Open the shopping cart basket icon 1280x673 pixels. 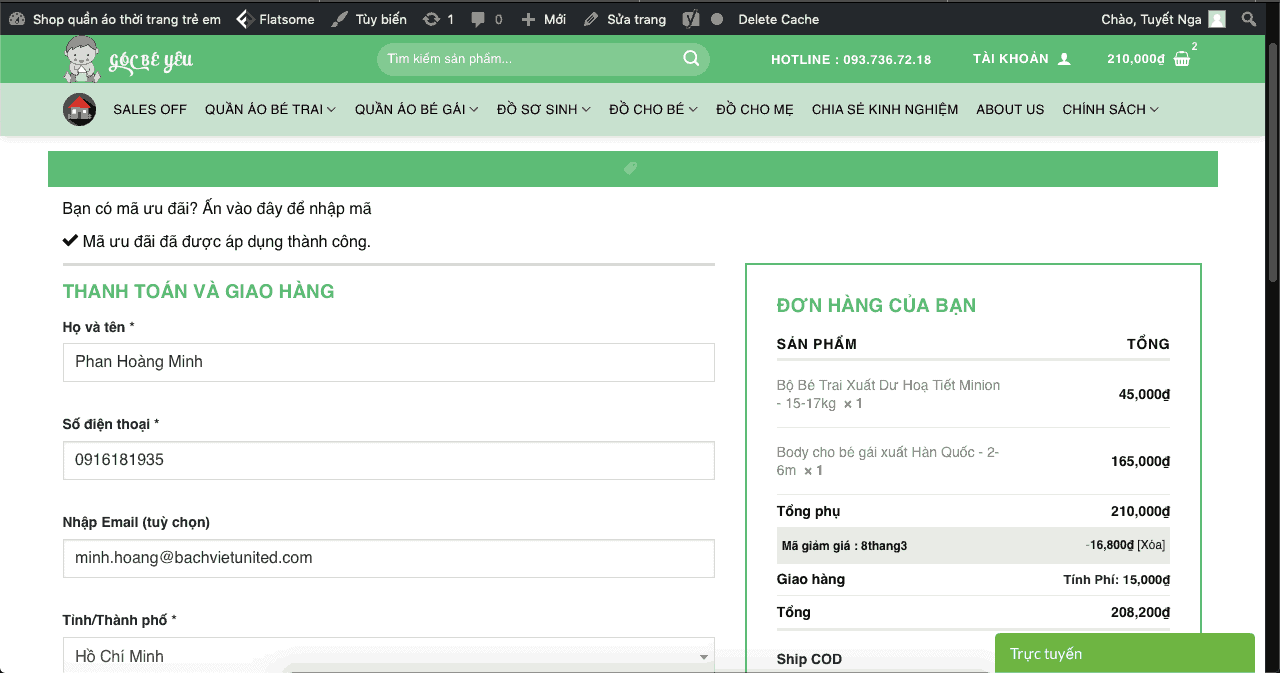click(x=1182, y=59)
